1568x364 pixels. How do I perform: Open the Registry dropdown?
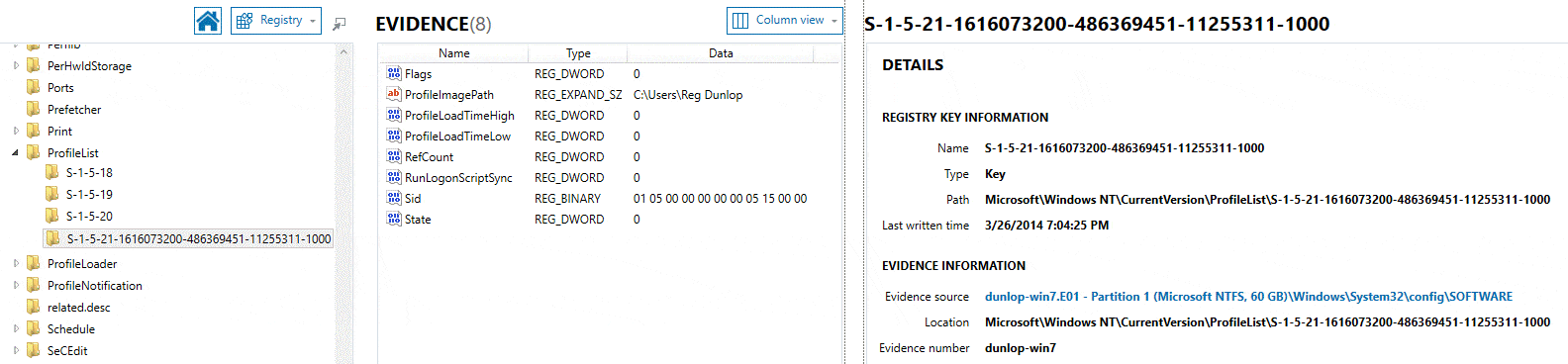[276, 21]
